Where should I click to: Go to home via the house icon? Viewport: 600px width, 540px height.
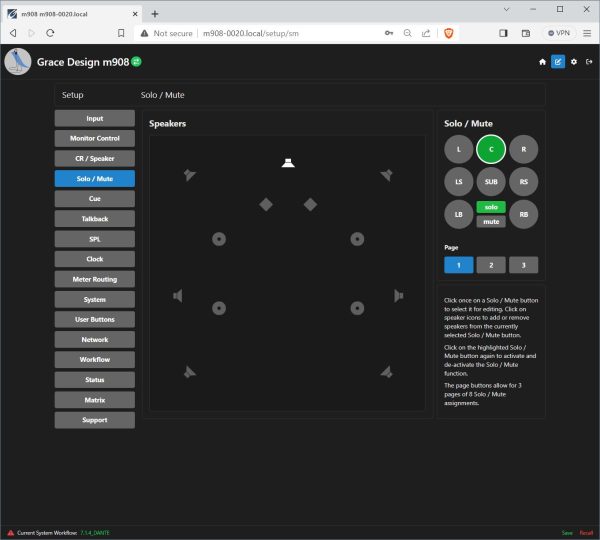coord(543,61)
